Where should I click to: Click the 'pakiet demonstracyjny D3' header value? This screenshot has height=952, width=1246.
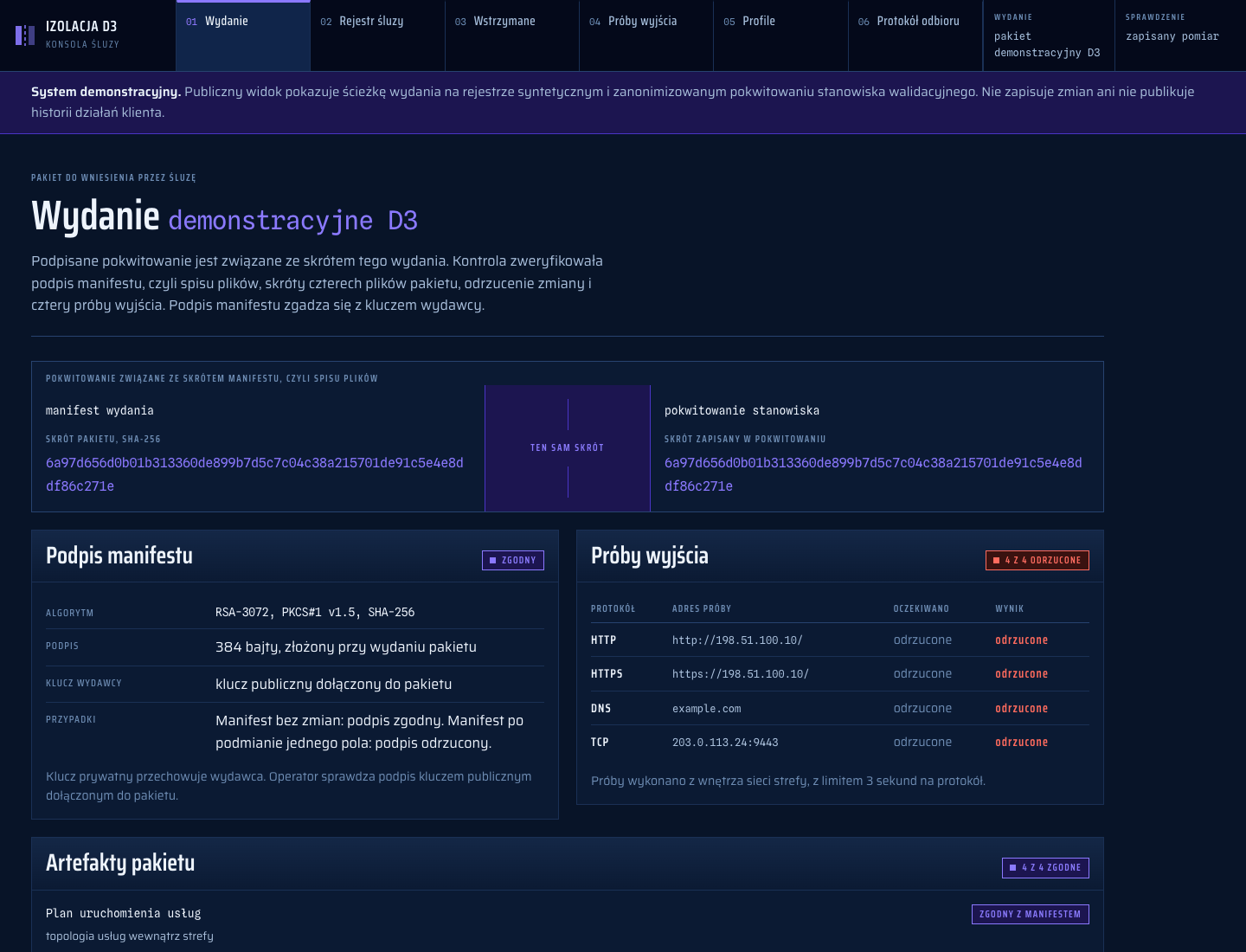[x=1047, y=44]
